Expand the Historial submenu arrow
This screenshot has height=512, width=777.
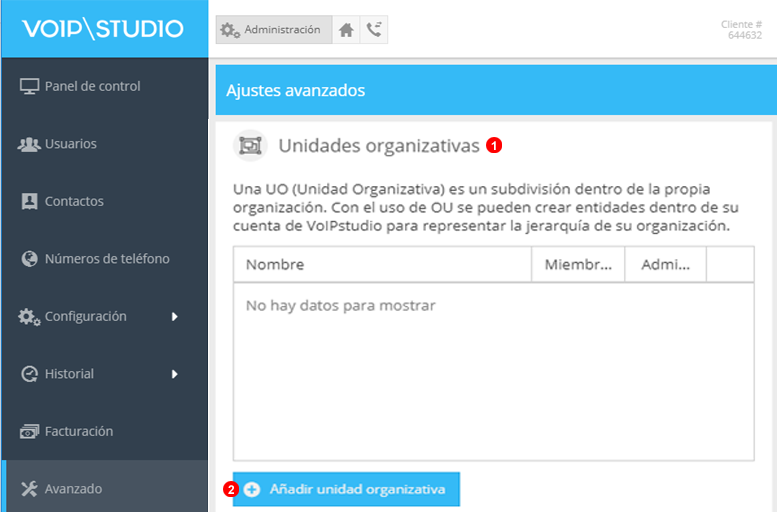pos(174,374)
